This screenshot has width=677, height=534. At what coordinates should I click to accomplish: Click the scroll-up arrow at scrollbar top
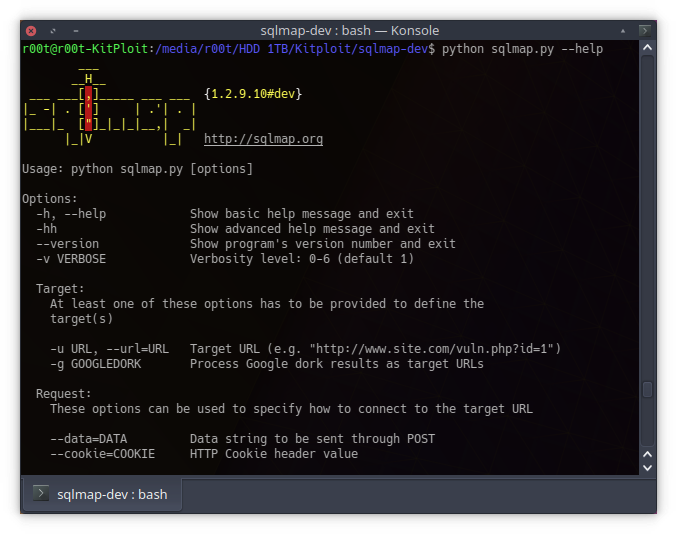pyautogui.click(x=647, y=47)
